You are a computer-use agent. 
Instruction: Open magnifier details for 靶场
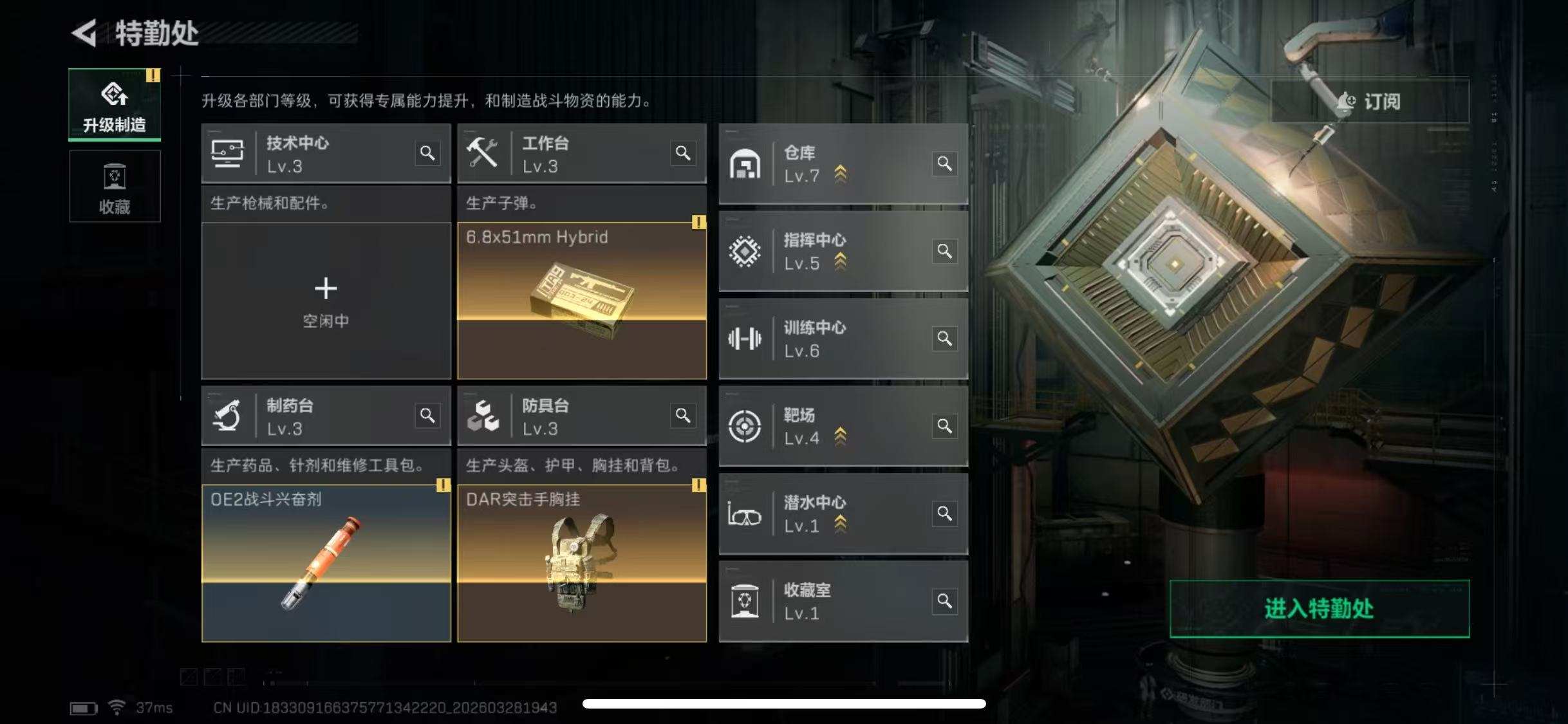click(944, 426)
